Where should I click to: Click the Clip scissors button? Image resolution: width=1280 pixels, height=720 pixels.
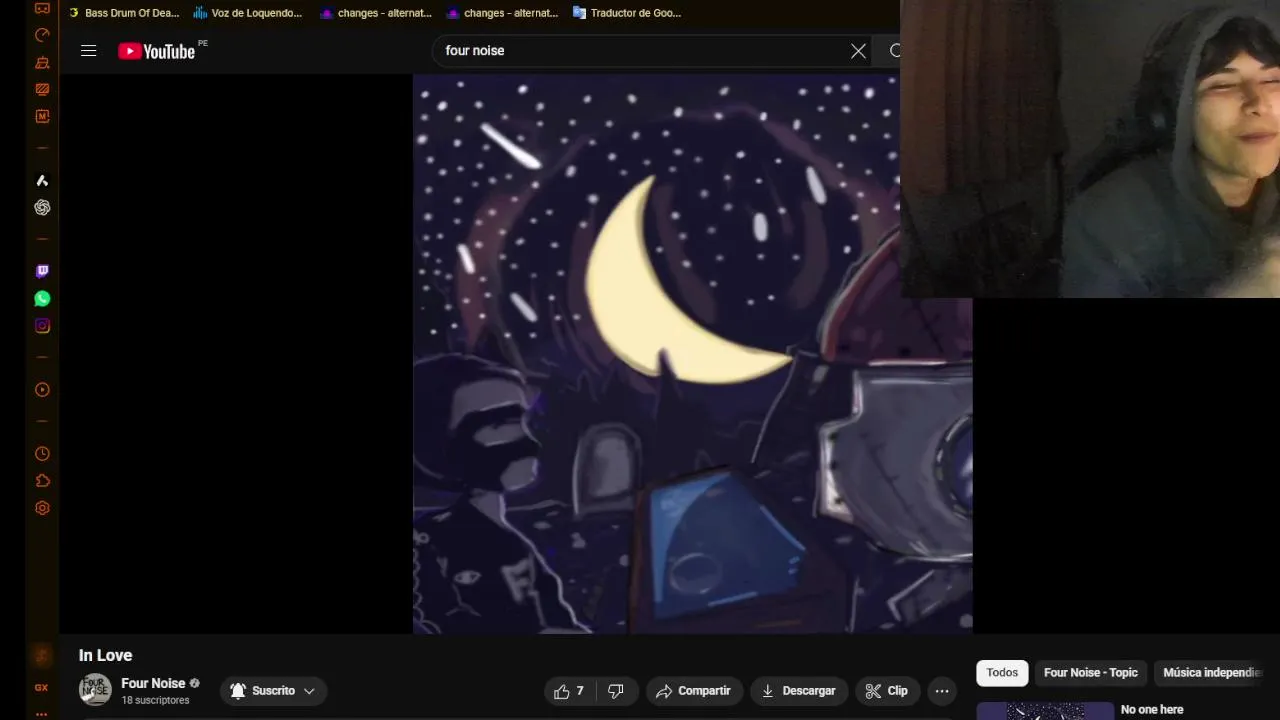(x=886, y=691)
